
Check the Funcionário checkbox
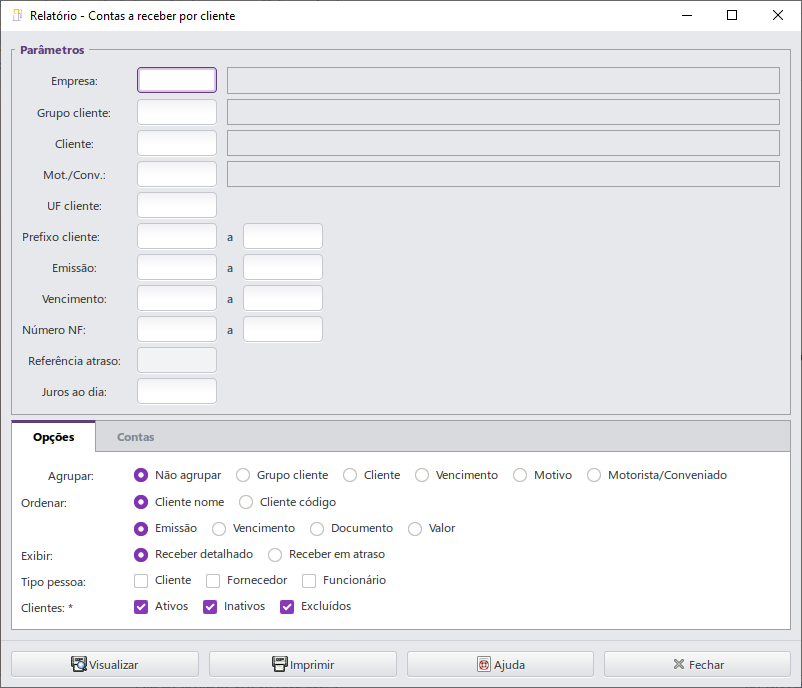(309, 581)
